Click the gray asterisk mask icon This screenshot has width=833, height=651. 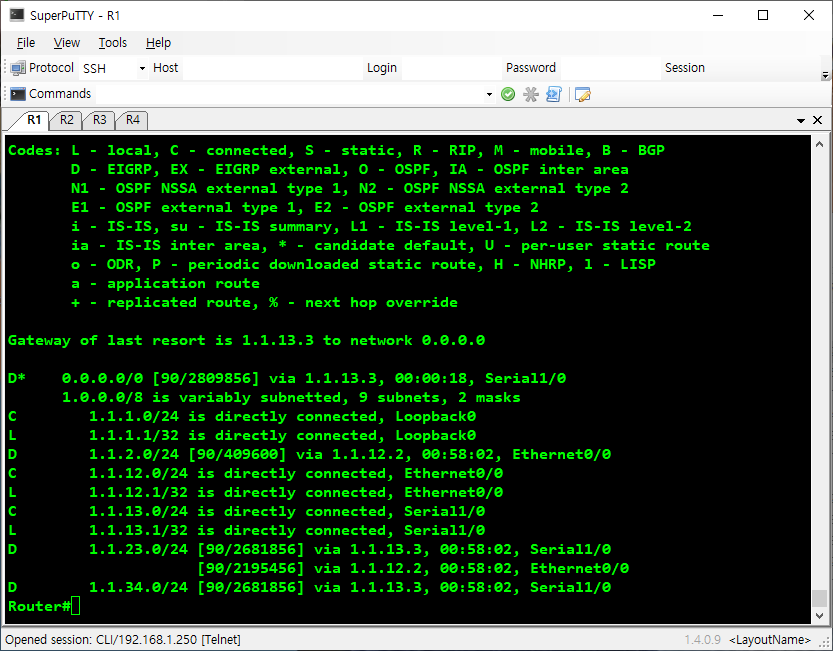531,95
